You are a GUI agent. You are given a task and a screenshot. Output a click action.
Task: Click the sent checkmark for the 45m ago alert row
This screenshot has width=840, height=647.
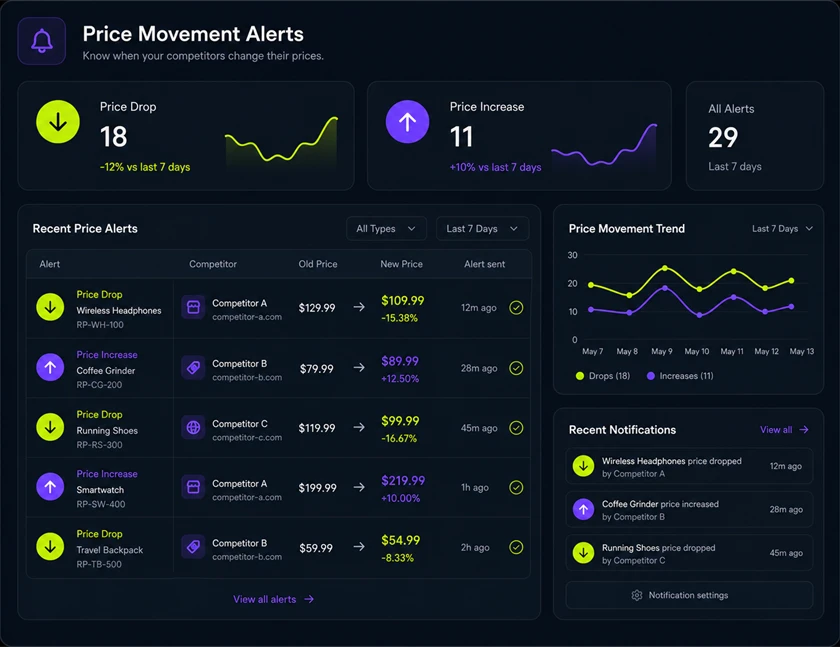click(x=516, y=428)
